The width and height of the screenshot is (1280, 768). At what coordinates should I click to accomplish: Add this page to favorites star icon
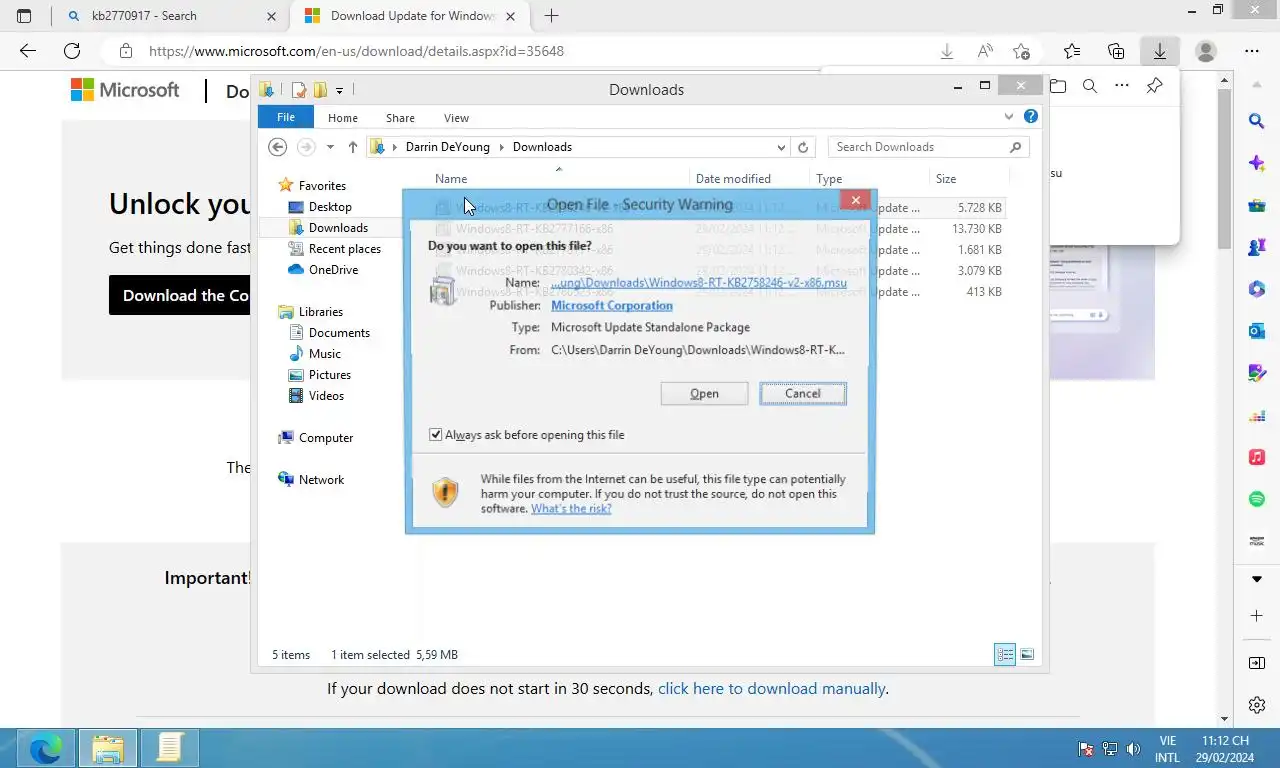click(1021, 51)
